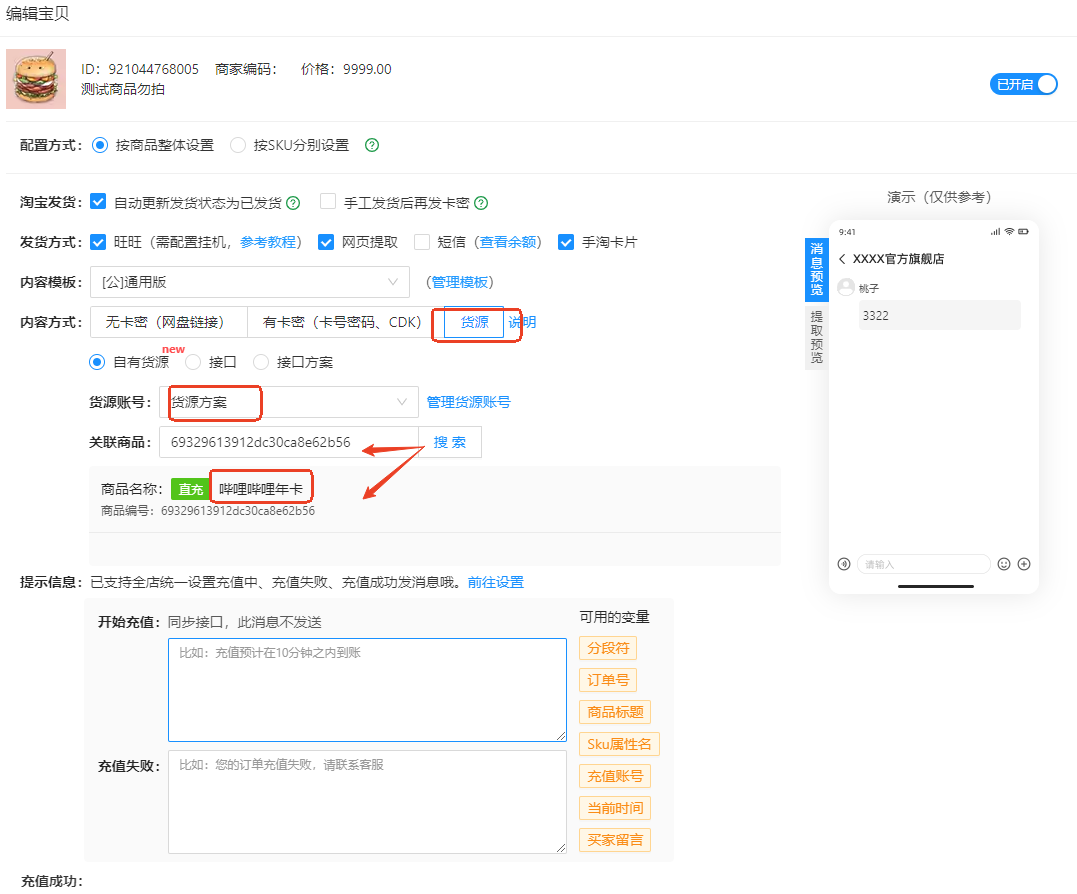
Task: Insert Sku属性名 variable
Action: coord(620,744)
